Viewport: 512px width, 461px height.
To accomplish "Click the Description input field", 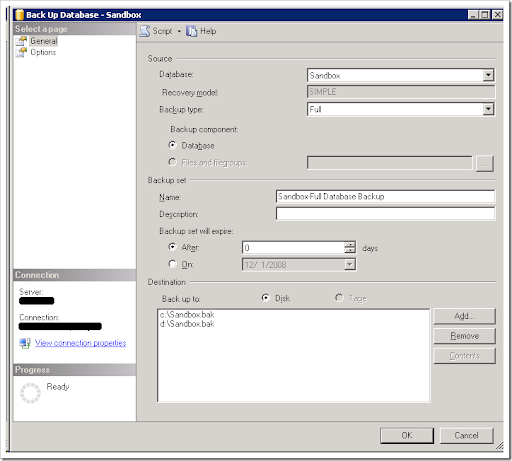I will [x=385, y=213].
